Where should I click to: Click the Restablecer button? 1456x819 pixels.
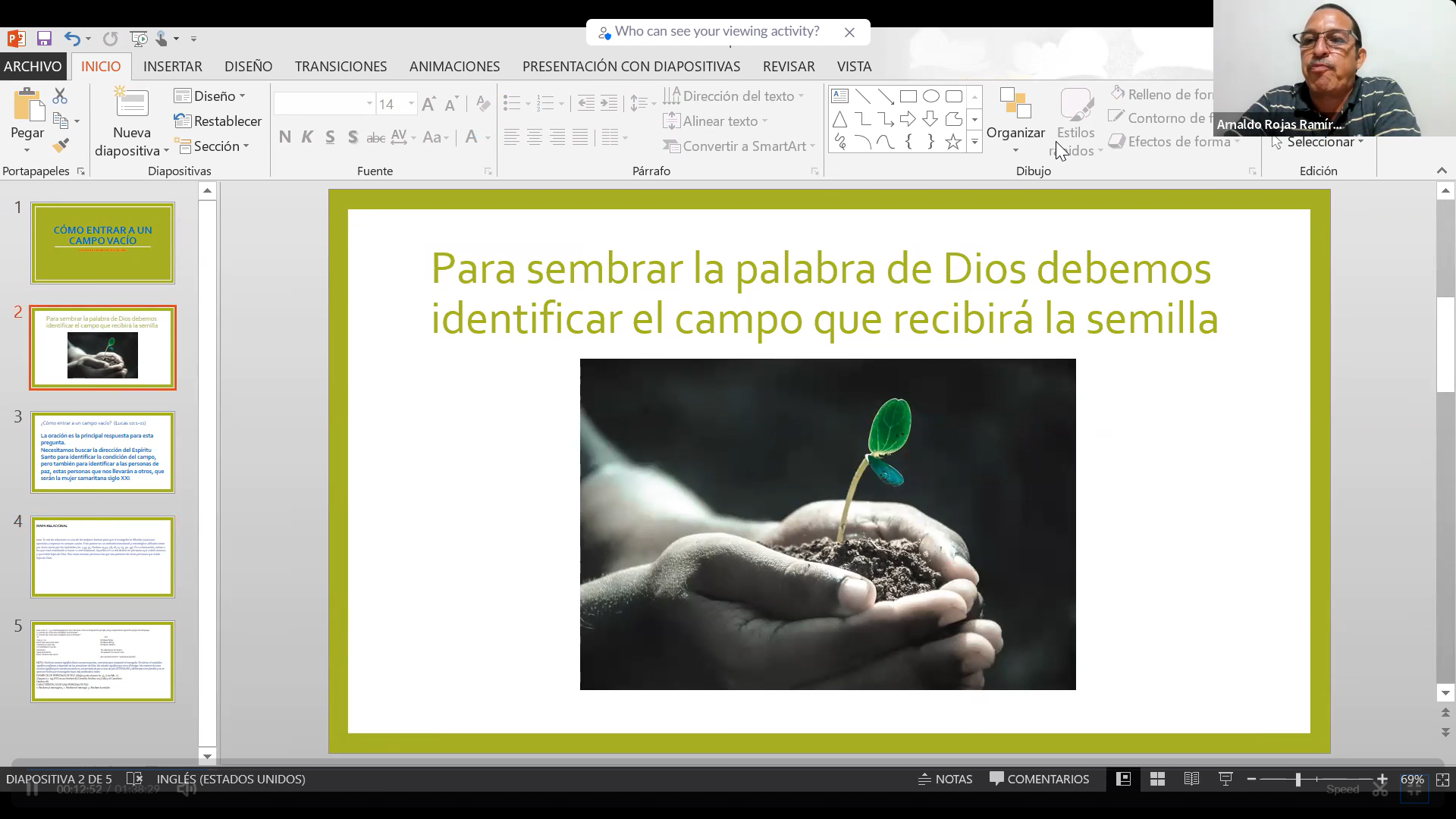pos(218,121)
